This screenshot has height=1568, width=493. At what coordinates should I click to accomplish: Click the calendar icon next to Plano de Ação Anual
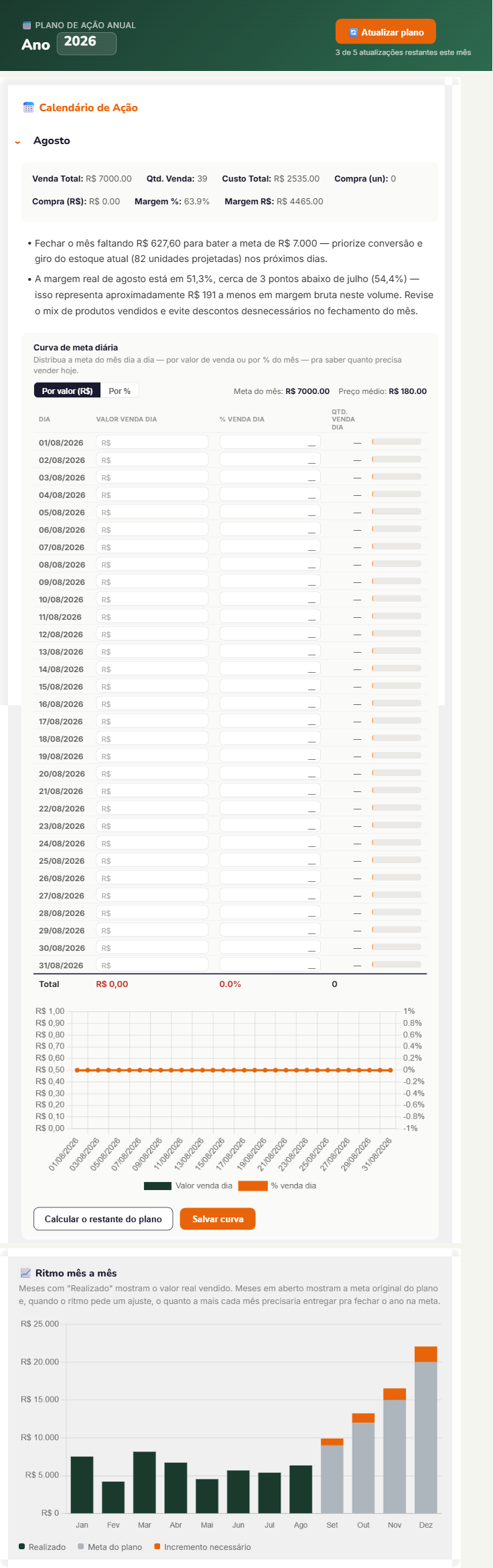pos(27,25)
